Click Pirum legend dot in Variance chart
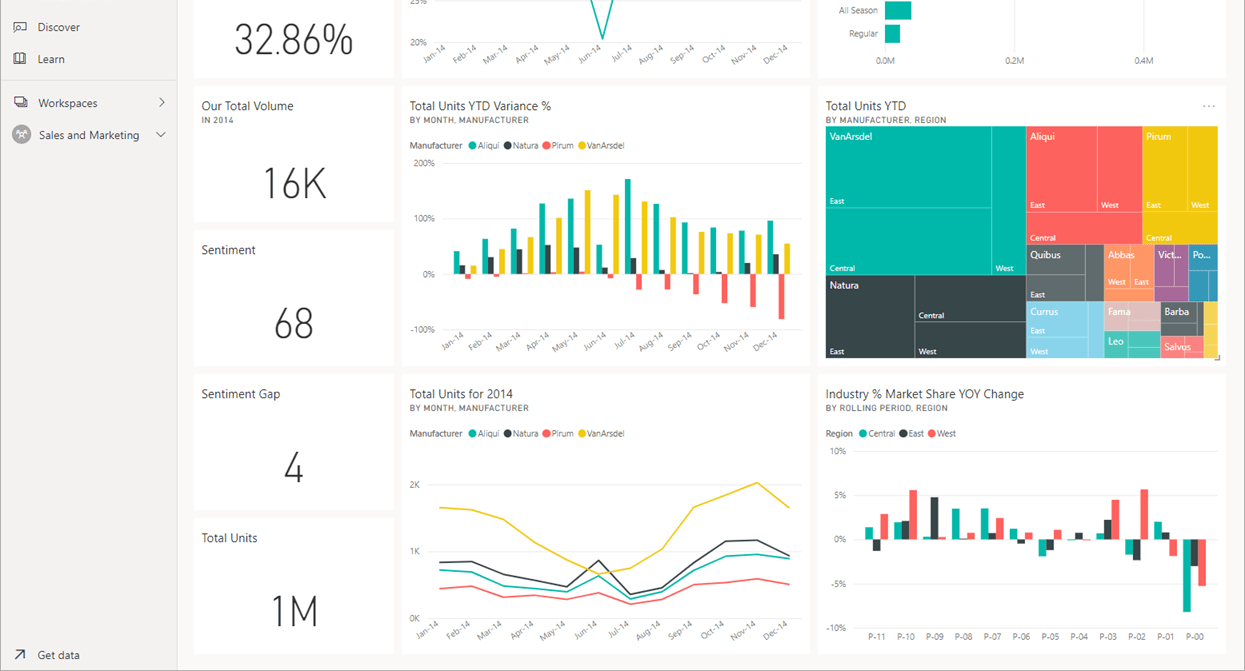Image resolution: width=1245 pixels, height=671 pixels. (x=546, y=146)
